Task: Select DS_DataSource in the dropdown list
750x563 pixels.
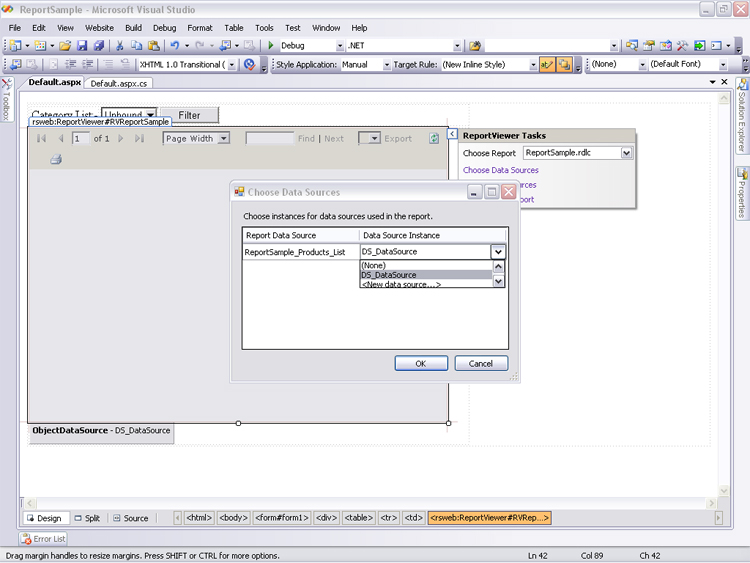Action: coord(426,275)
